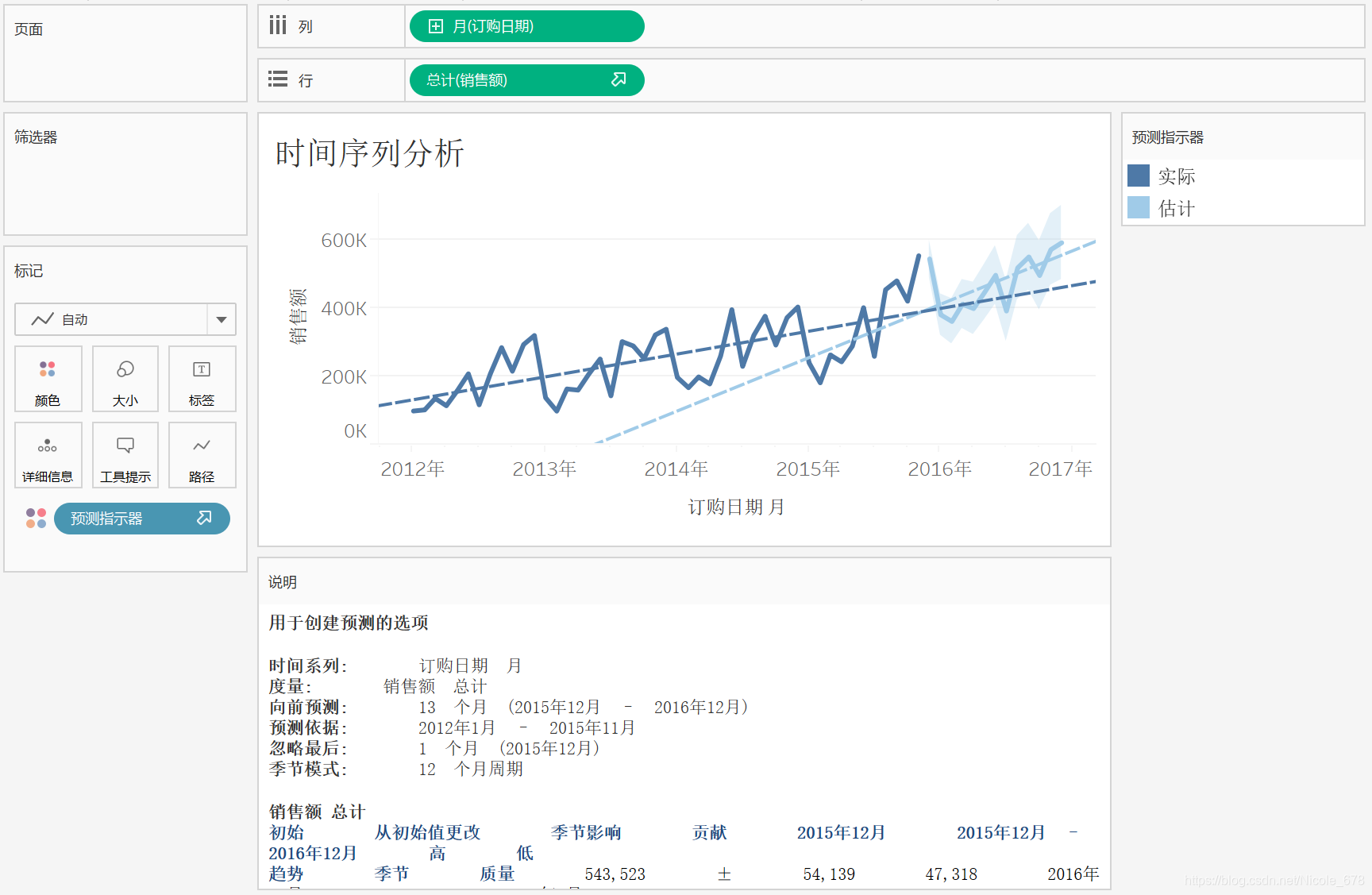Viewport: 1372px width, 895px height.
Task: Click the 季节模式: caption line
Action: 396,769
